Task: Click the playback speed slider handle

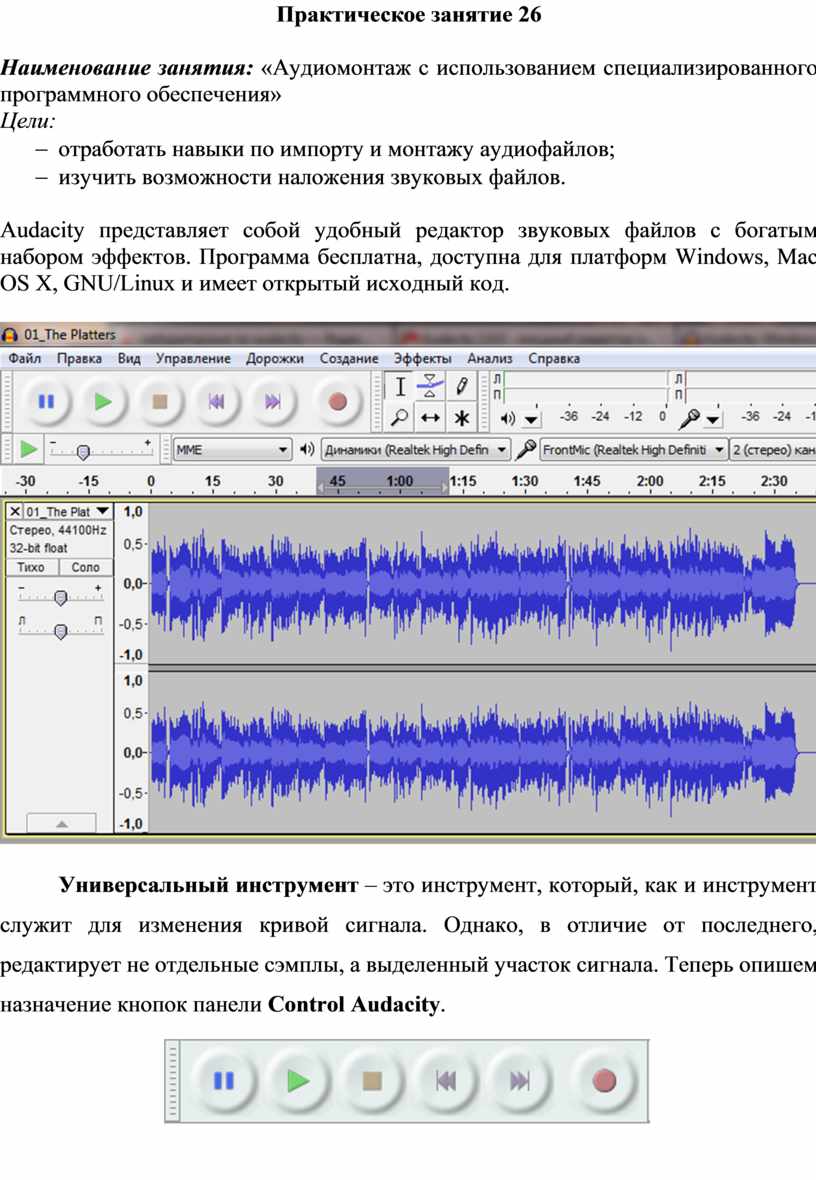Action: coord(83,452)
